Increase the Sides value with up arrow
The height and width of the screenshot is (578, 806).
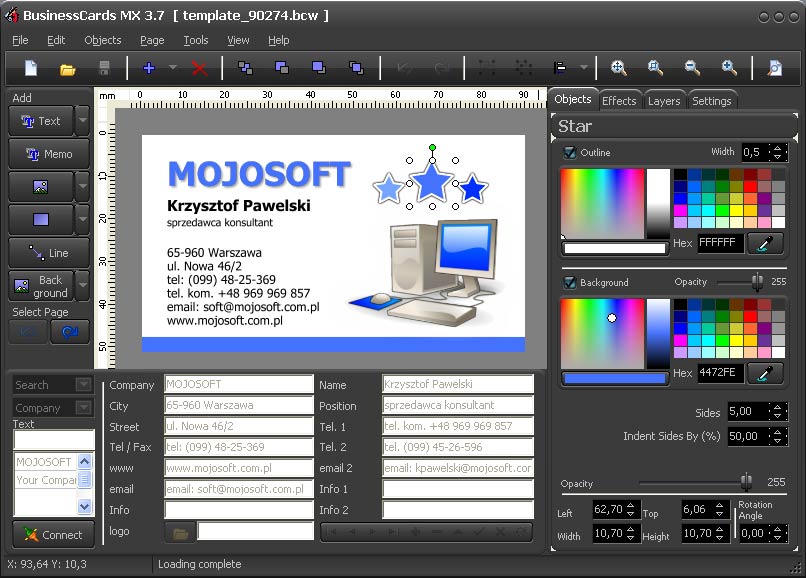point(777,407)
